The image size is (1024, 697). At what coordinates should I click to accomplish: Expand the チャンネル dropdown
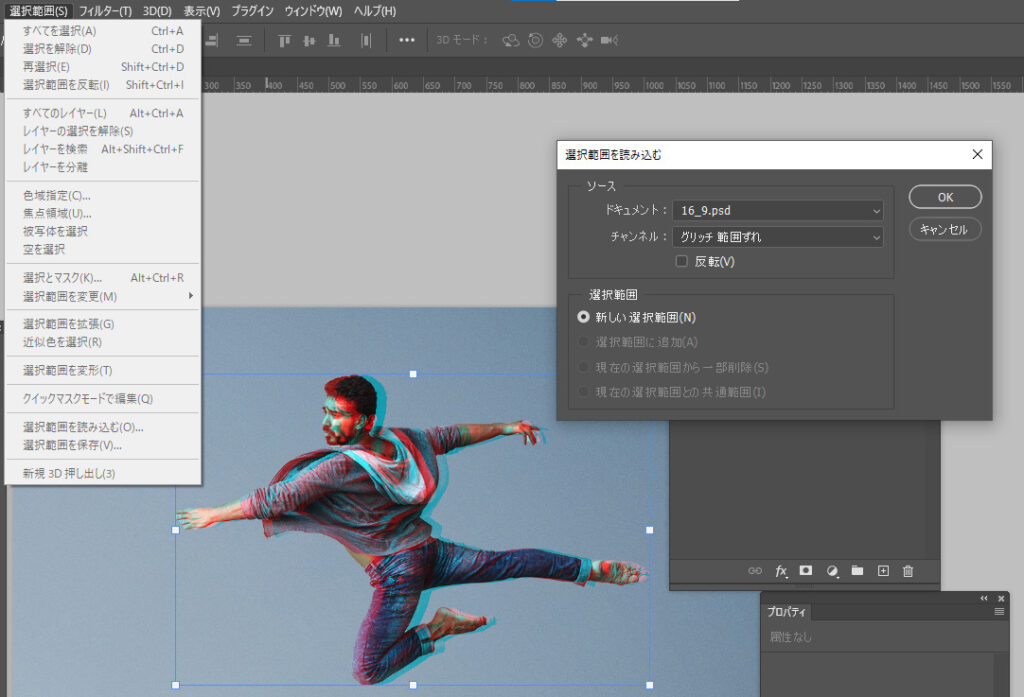point(777,237)
